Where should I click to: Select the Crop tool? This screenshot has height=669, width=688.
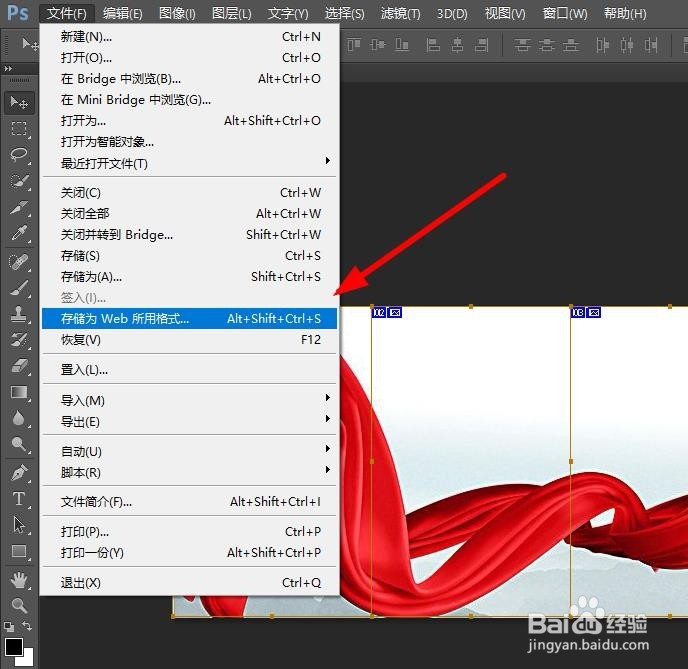(x=18, y=207)
